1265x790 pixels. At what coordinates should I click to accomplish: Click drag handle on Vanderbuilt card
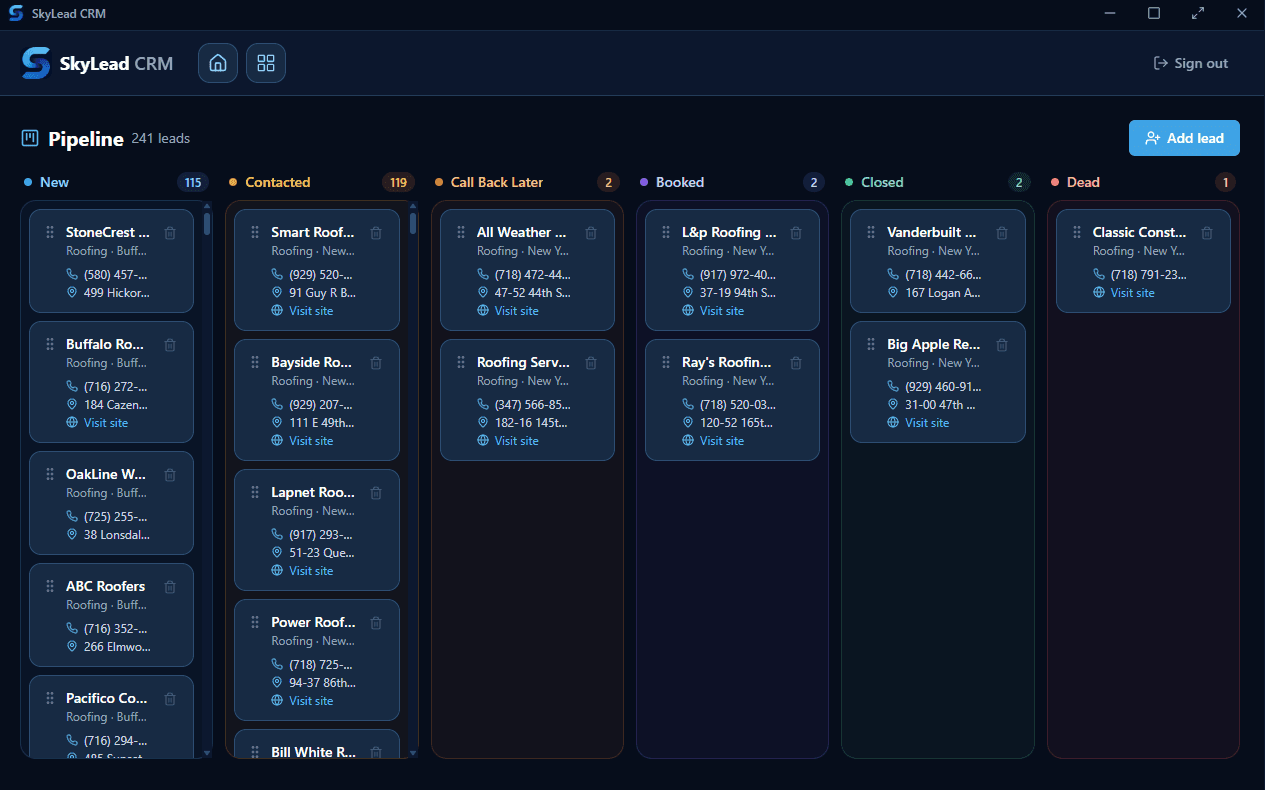point(871,232)
